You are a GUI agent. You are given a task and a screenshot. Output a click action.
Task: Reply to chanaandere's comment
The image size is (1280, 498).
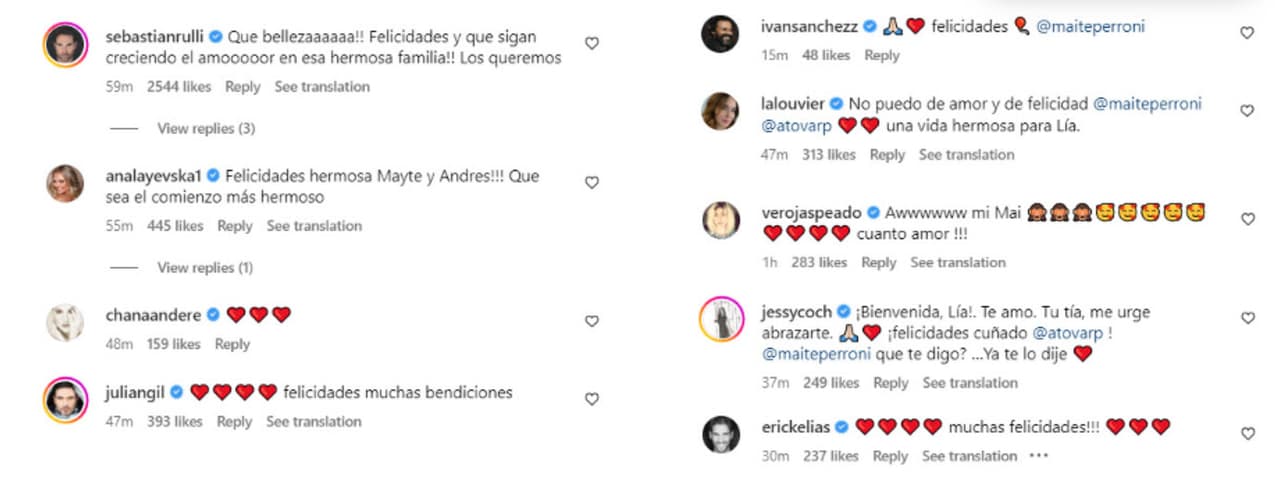point(232,344)
